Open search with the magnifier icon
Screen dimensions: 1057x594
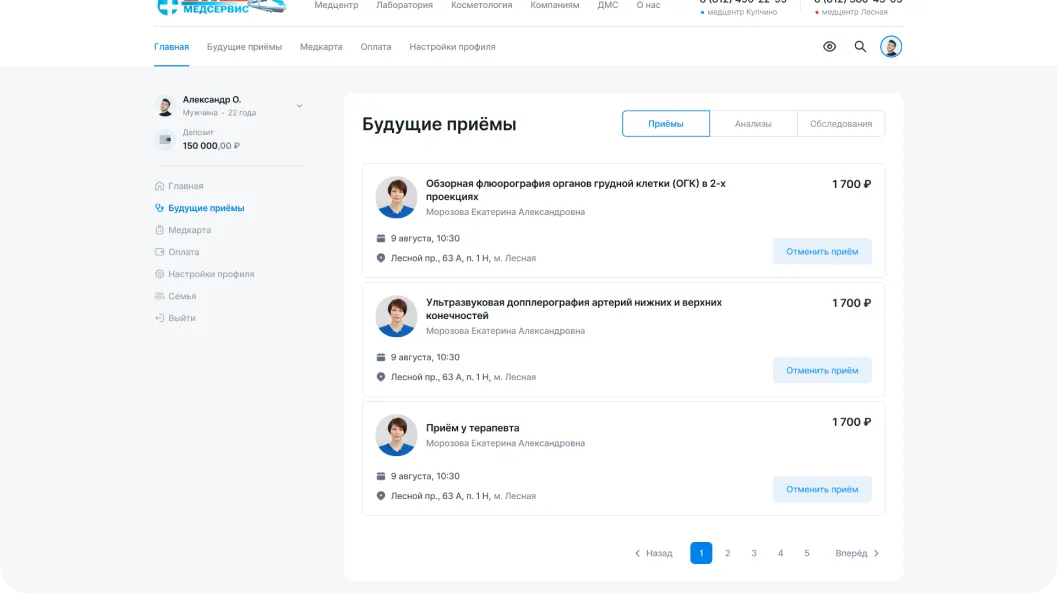pyautogui.click(x=860, y=47)
